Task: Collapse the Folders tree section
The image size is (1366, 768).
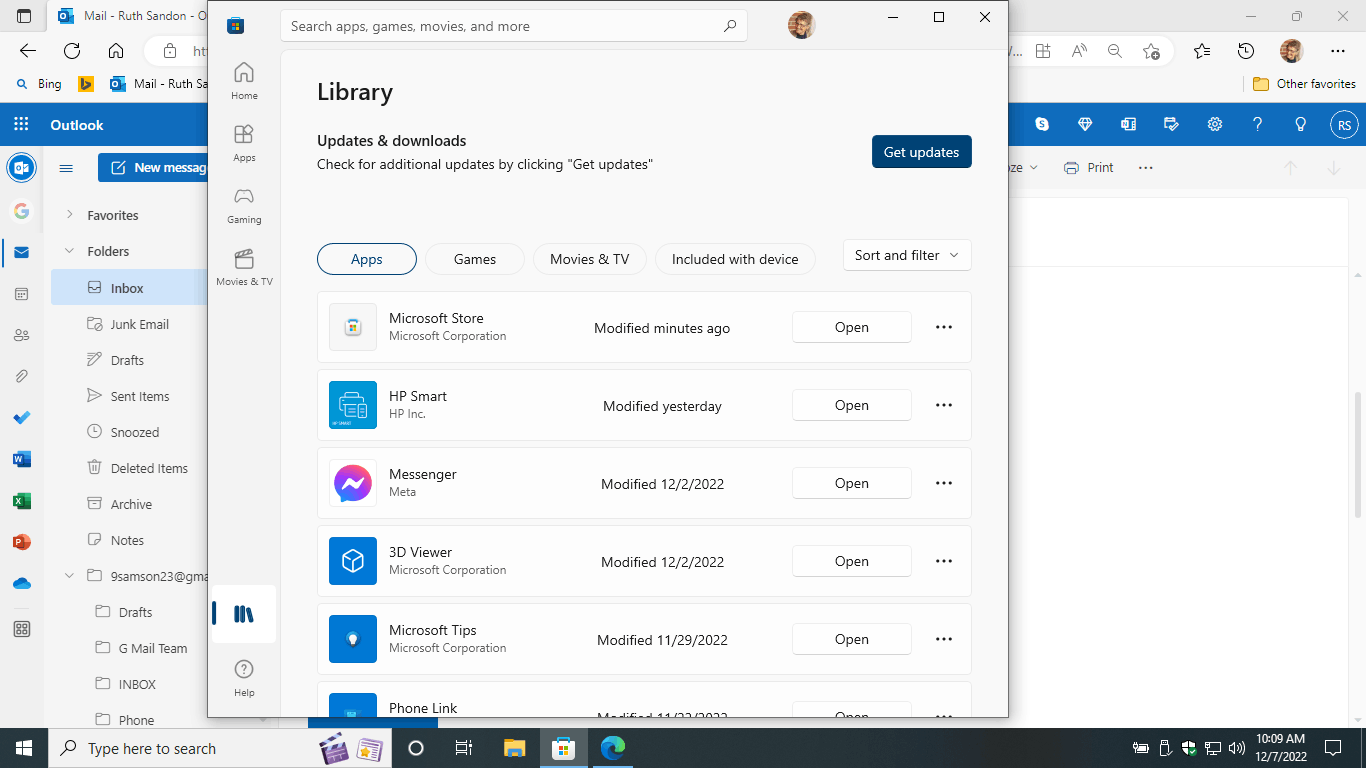Action: pyautogui.click(x=70, y=252)
